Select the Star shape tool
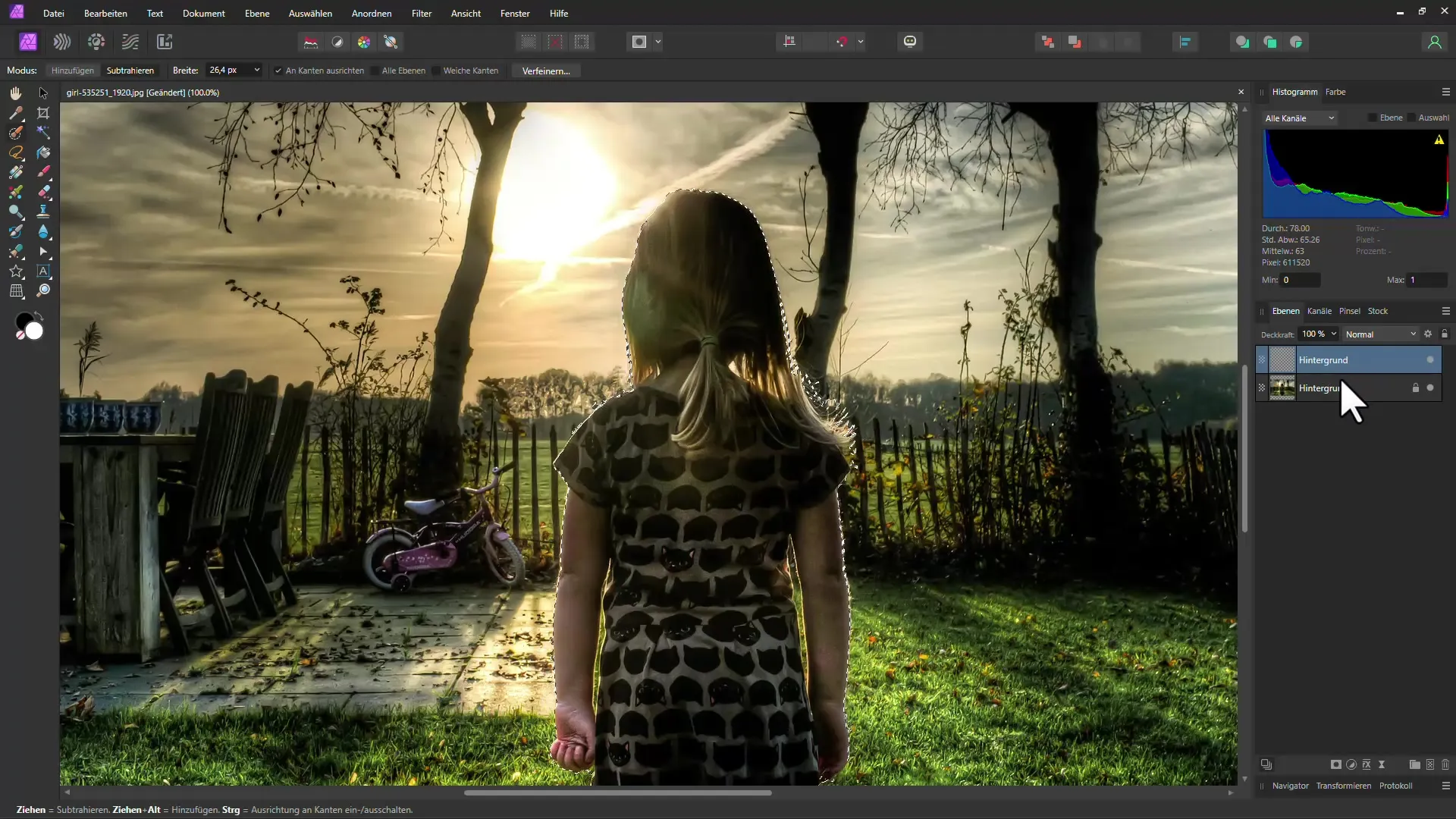The width and height of the screenshot is (1456, 819). coord(16,271)
